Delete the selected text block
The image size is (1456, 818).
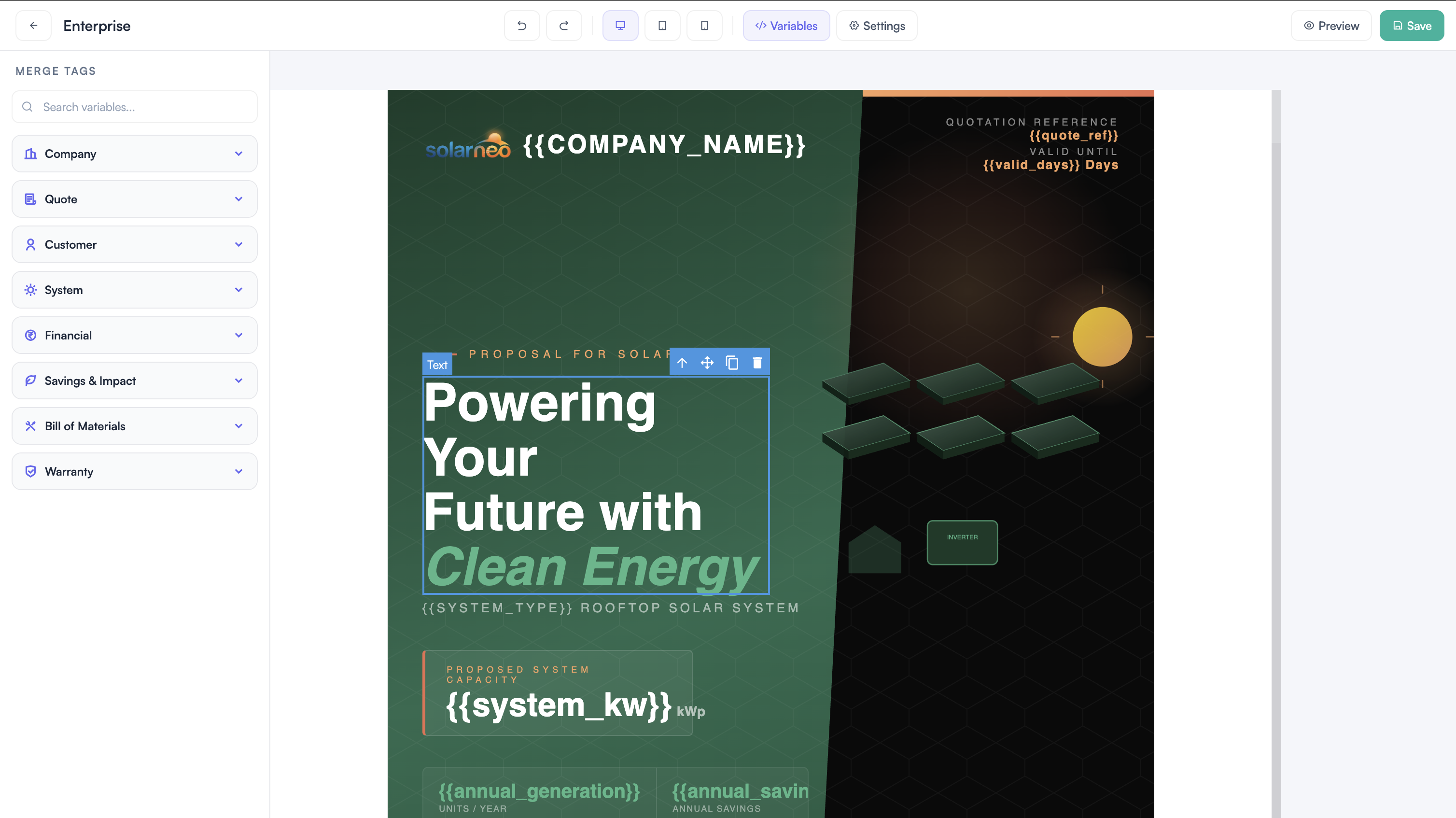tap(757, 363)
